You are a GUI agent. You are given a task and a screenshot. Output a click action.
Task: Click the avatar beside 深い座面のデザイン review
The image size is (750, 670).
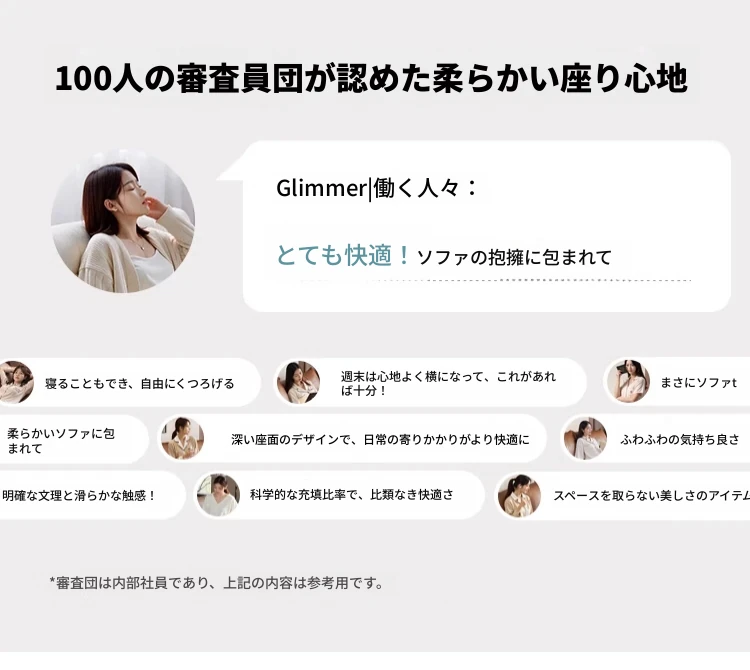coord(182,438)
